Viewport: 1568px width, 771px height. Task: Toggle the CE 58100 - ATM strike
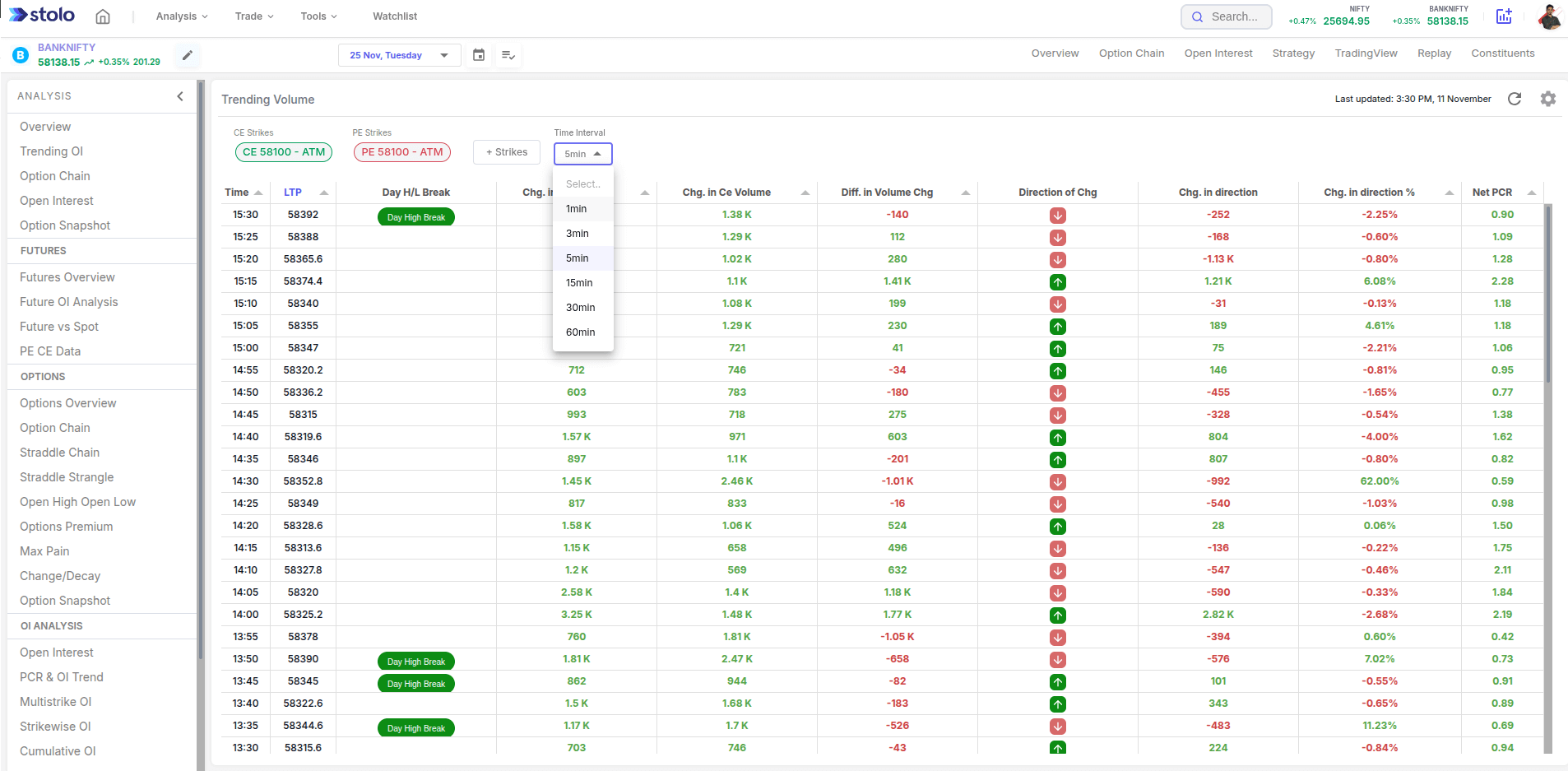coord(283,151)
